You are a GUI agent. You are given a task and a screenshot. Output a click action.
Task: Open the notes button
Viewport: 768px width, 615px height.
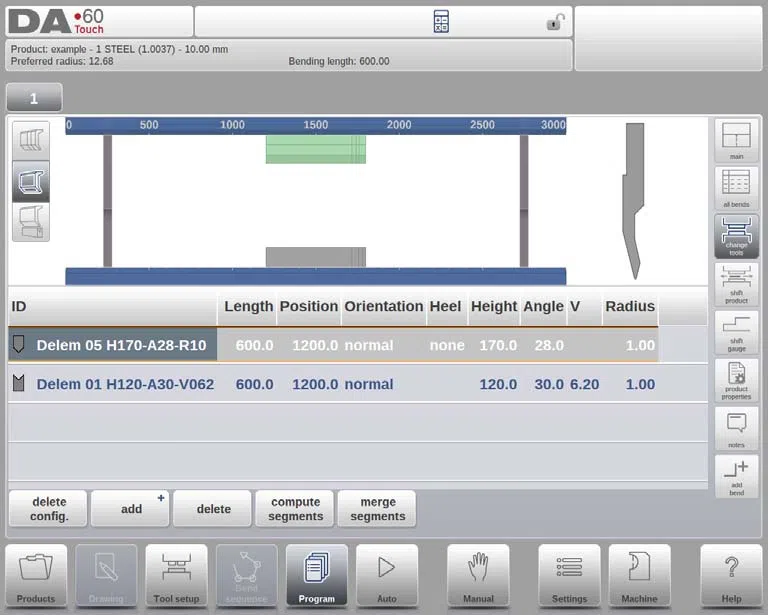click(736, 429)
